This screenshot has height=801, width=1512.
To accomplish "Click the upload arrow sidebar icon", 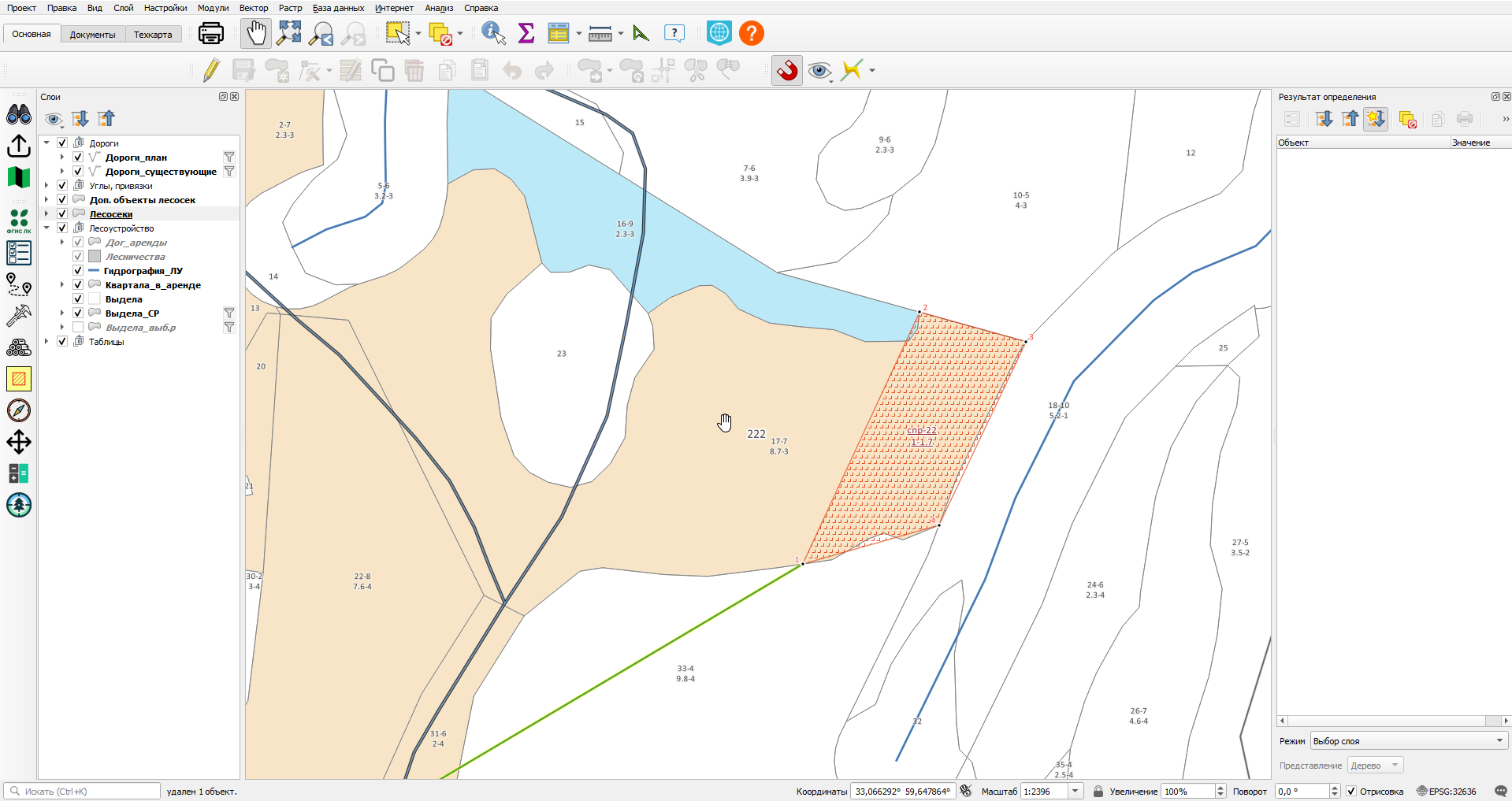I will click(x=19, y=146).
